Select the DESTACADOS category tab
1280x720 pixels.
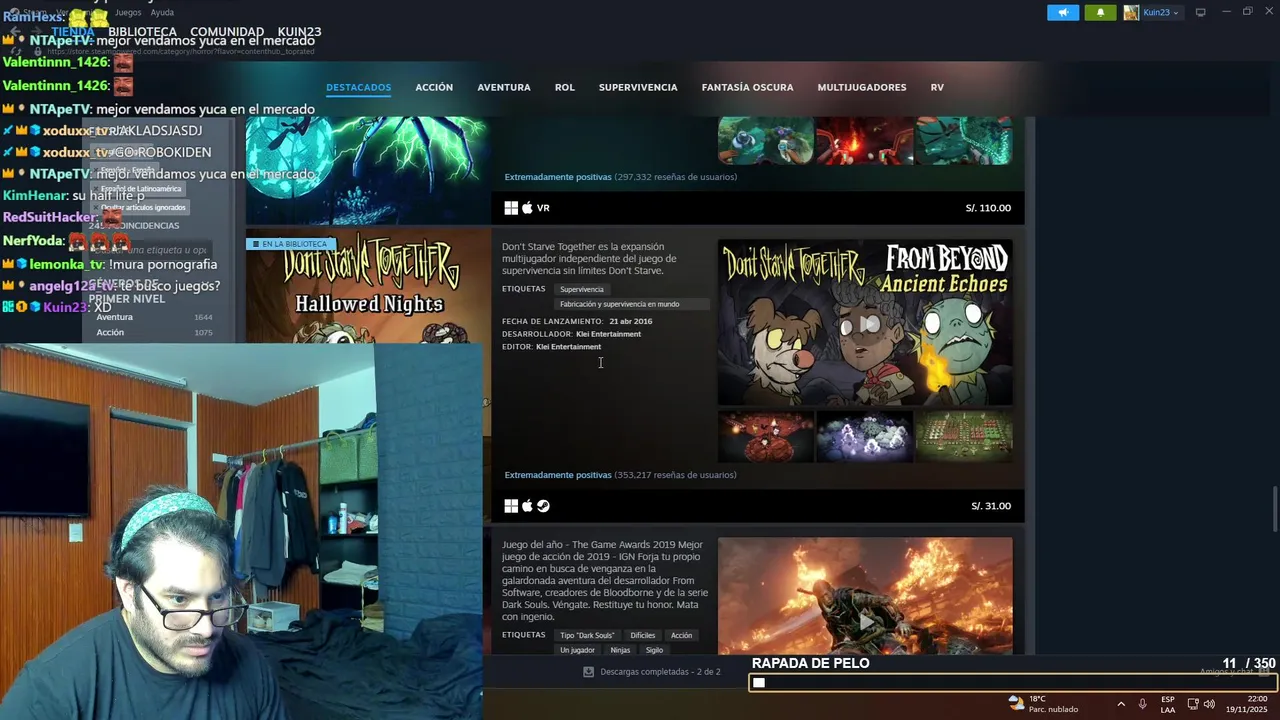coord(358,87)
